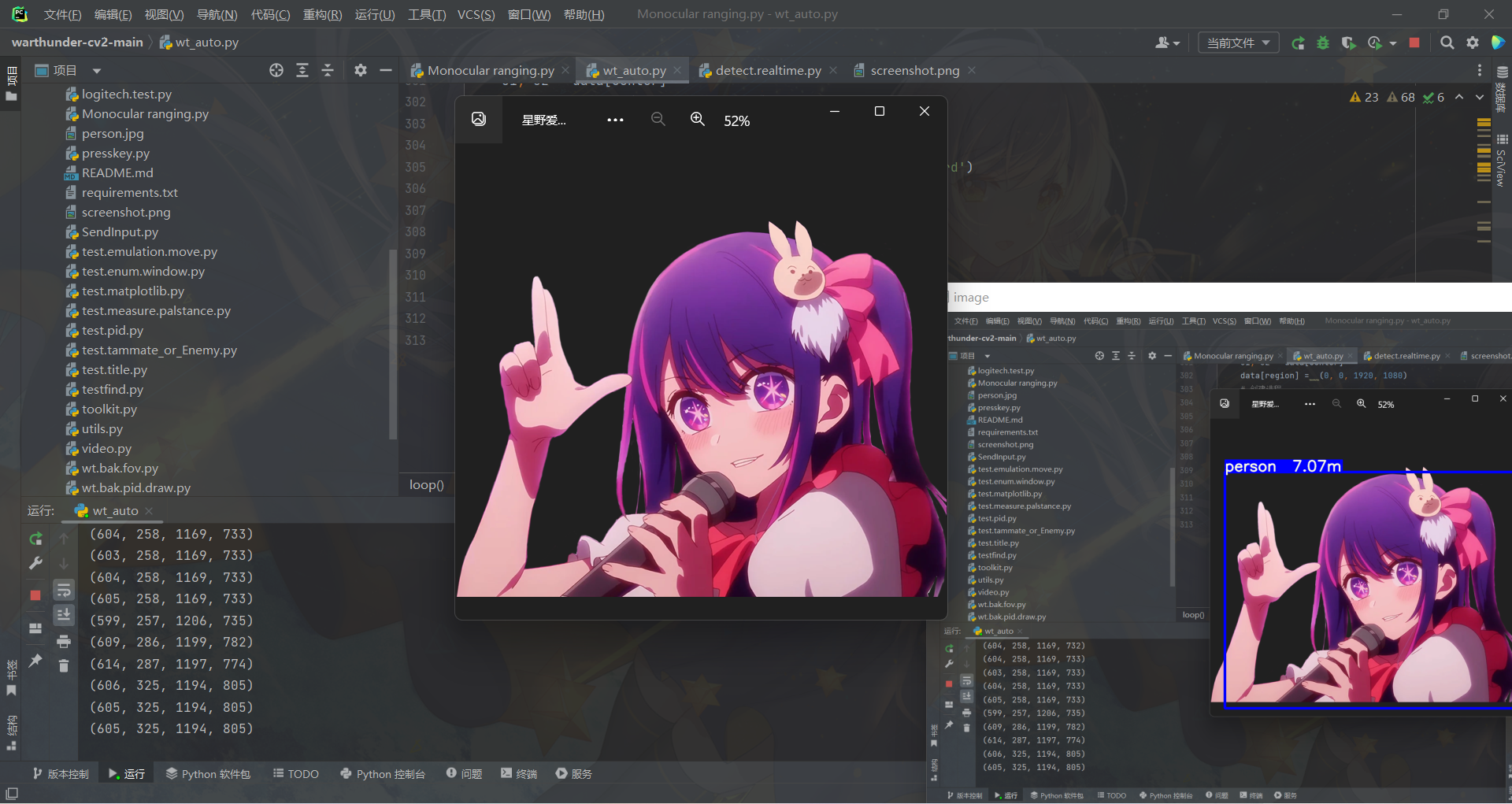Screen dimensions: 1512x804
Task: Switch to the Monocular ranging.py tab
Action: click(488, 70)
